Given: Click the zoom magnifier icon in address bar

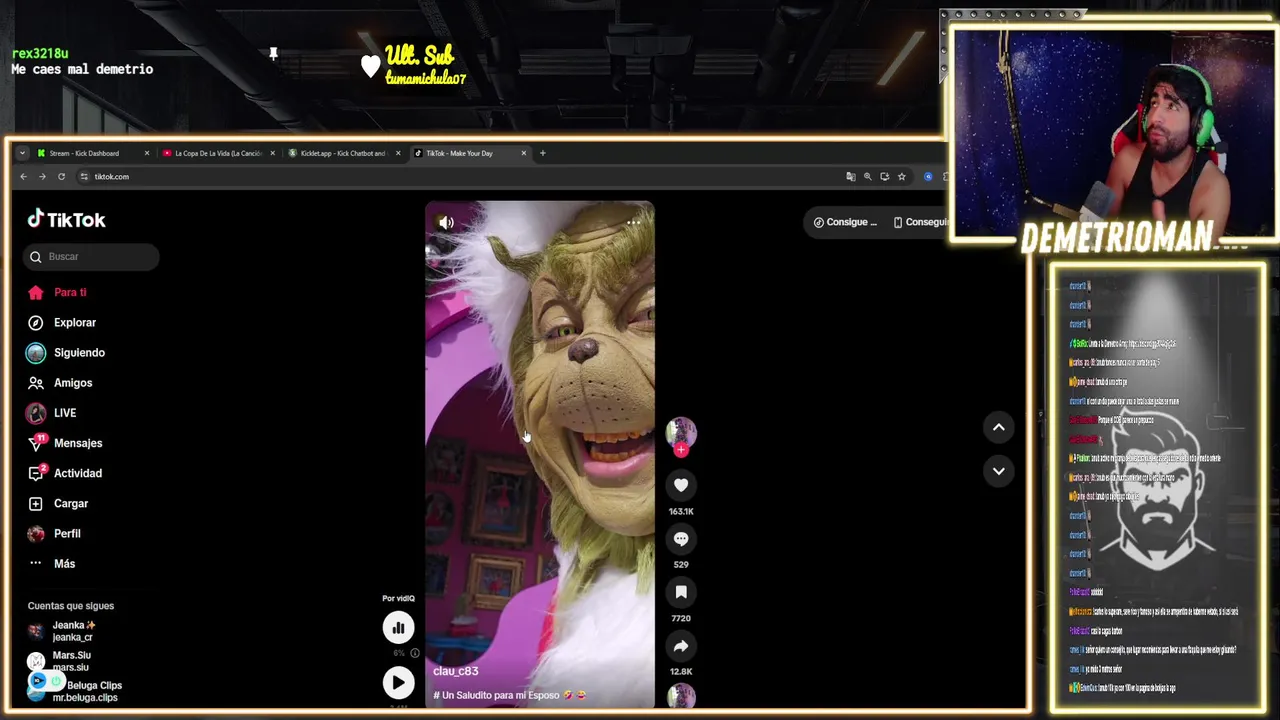Looking at the screenshot, I should pyautogui.click(x=868, y=176).
